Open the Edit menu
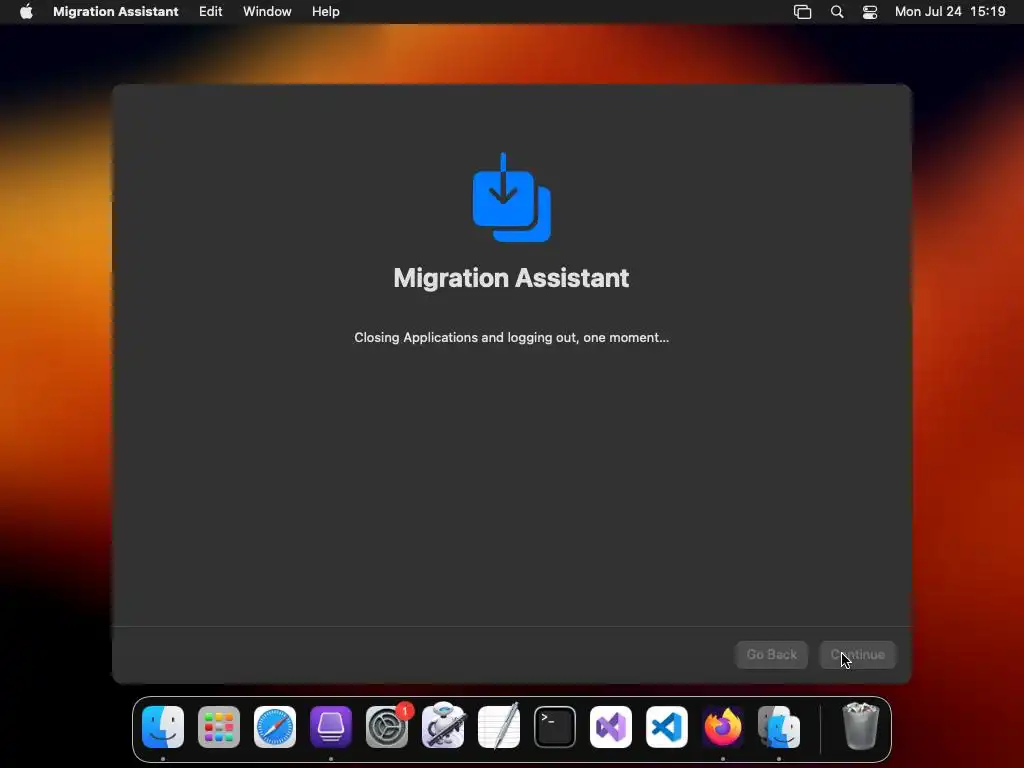1024x768 pixels. coord(210,12)
